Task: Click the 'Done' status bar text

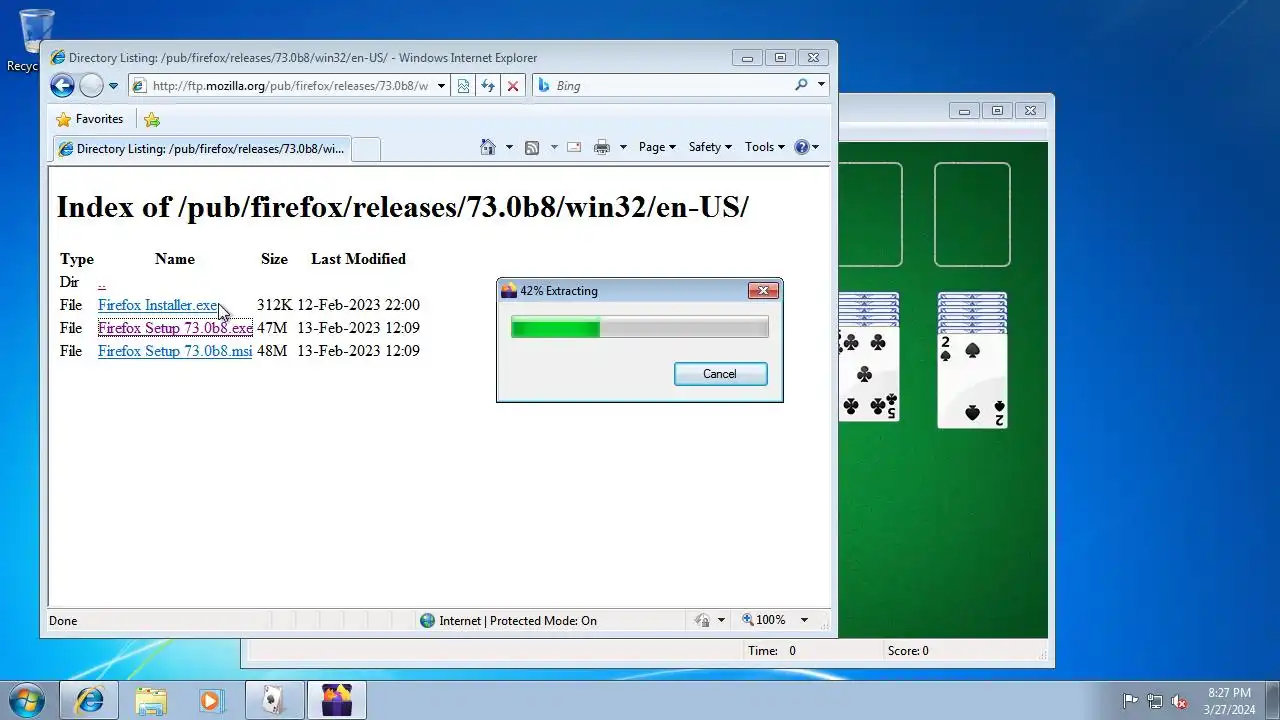Action: click(63, 621)
